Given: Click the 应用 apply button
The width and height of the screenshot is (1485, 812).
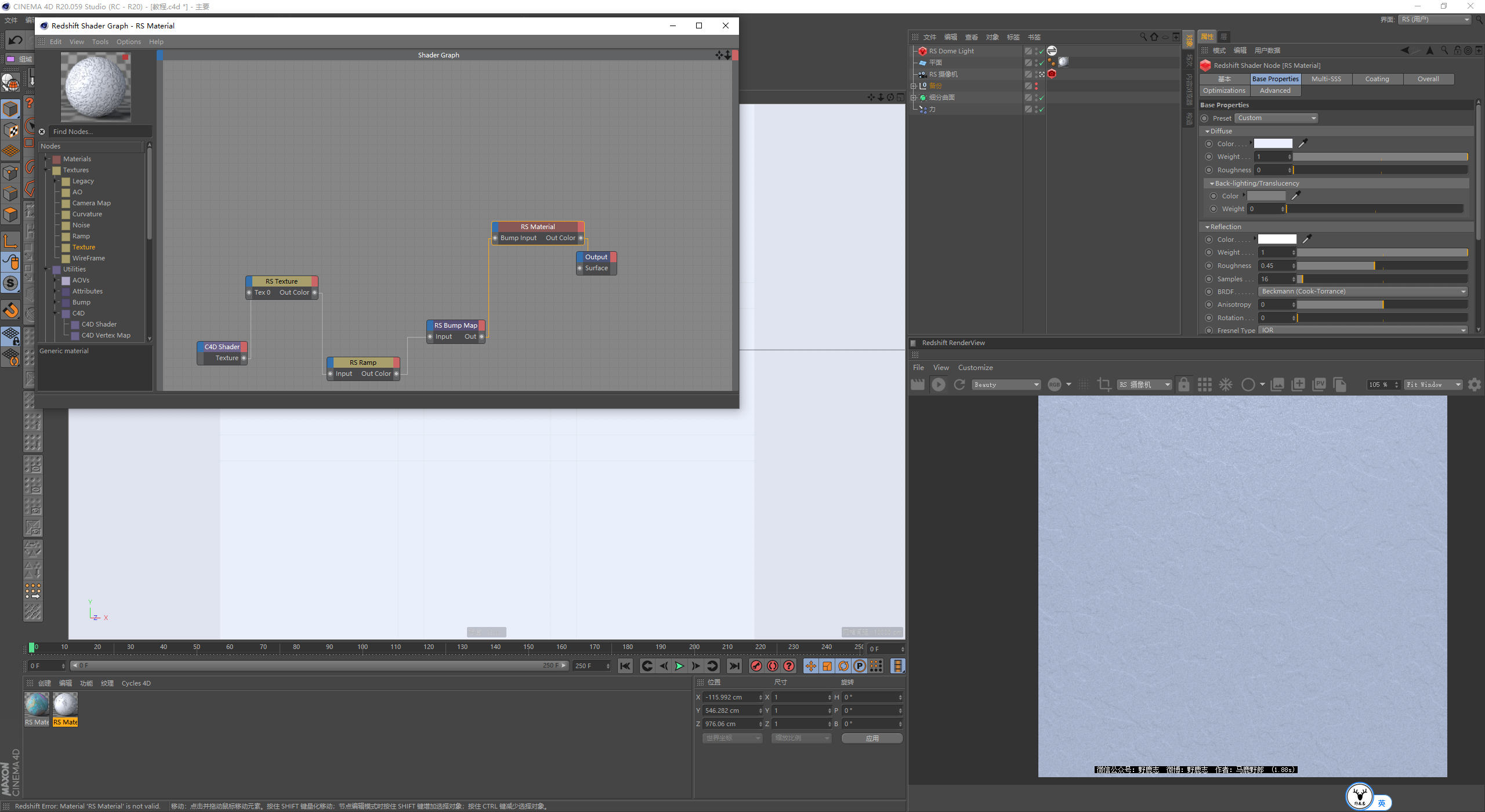Looking at the screenshot, I should click(872, 738).
